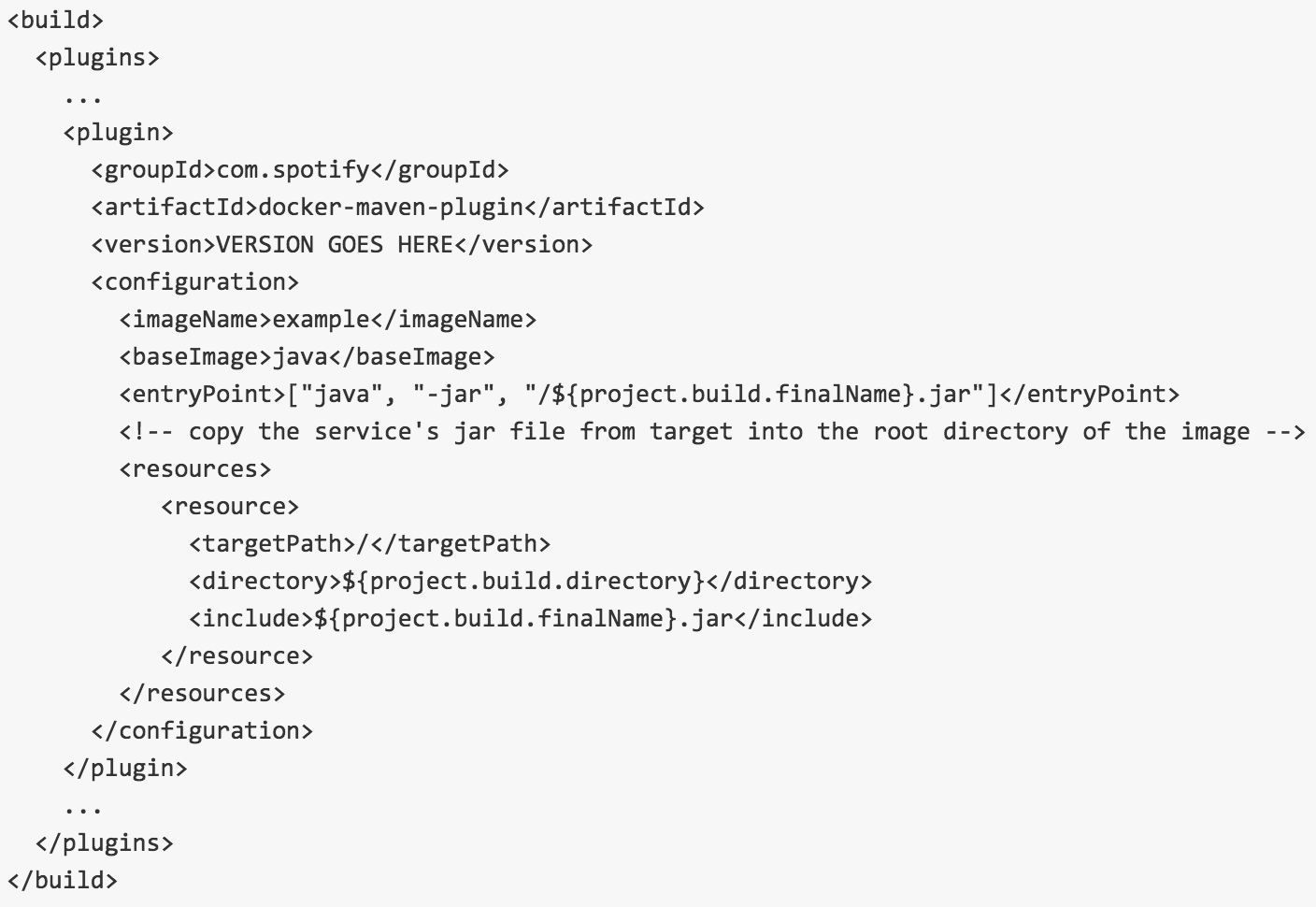Click the imageName value example
The height and width of the screenshot is (907, 1316).
click(321, 320)
